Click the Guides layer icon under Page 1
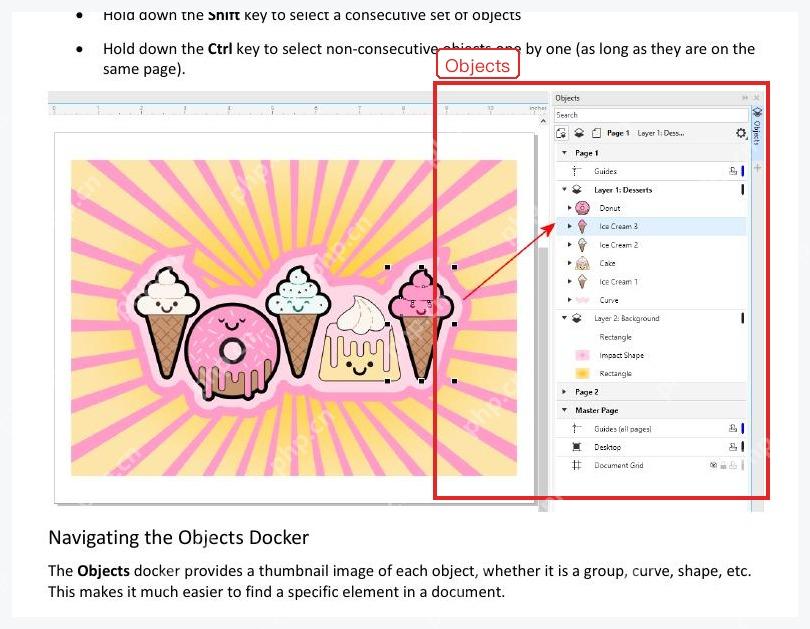Viewport: 810px width, 629px height. 577,171
